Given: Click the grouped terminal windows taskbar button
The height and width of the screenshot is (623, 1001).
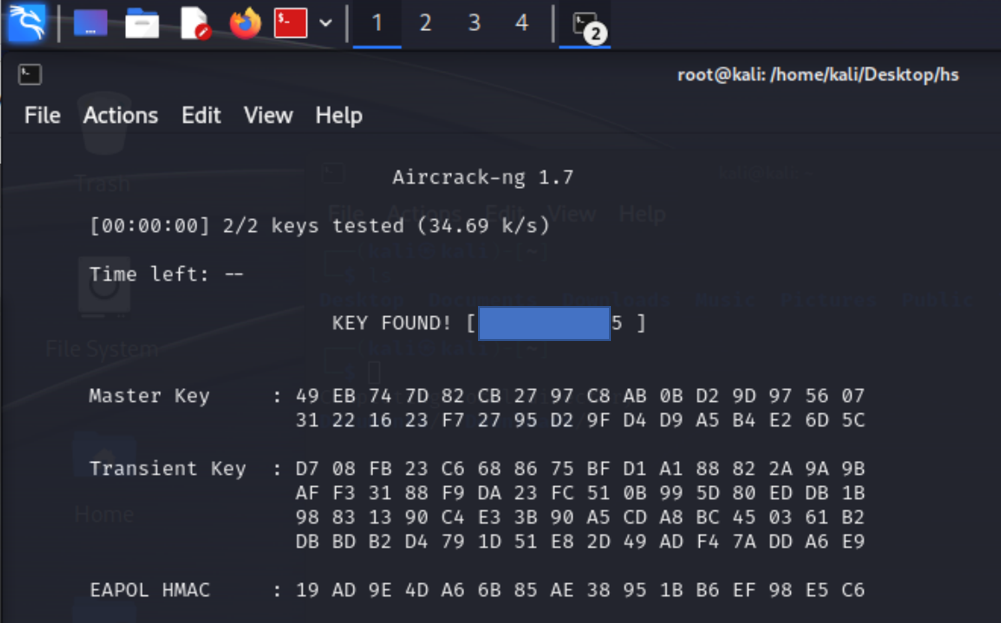Looking at the screenshot, I should coord(585,24).
